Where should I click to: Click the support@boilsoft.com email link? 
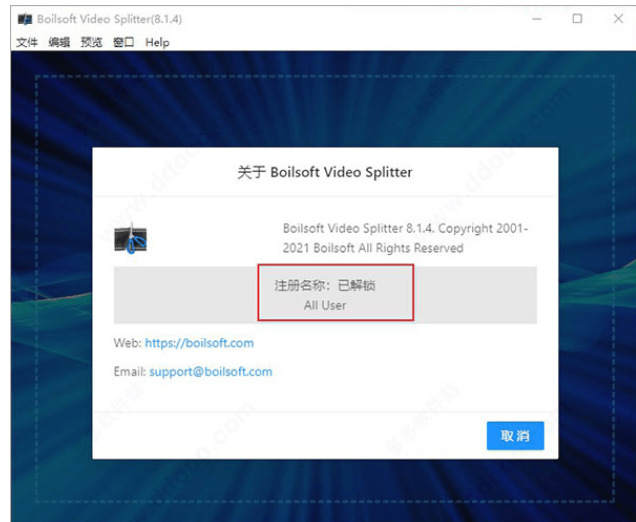click(x=211, y=372)
